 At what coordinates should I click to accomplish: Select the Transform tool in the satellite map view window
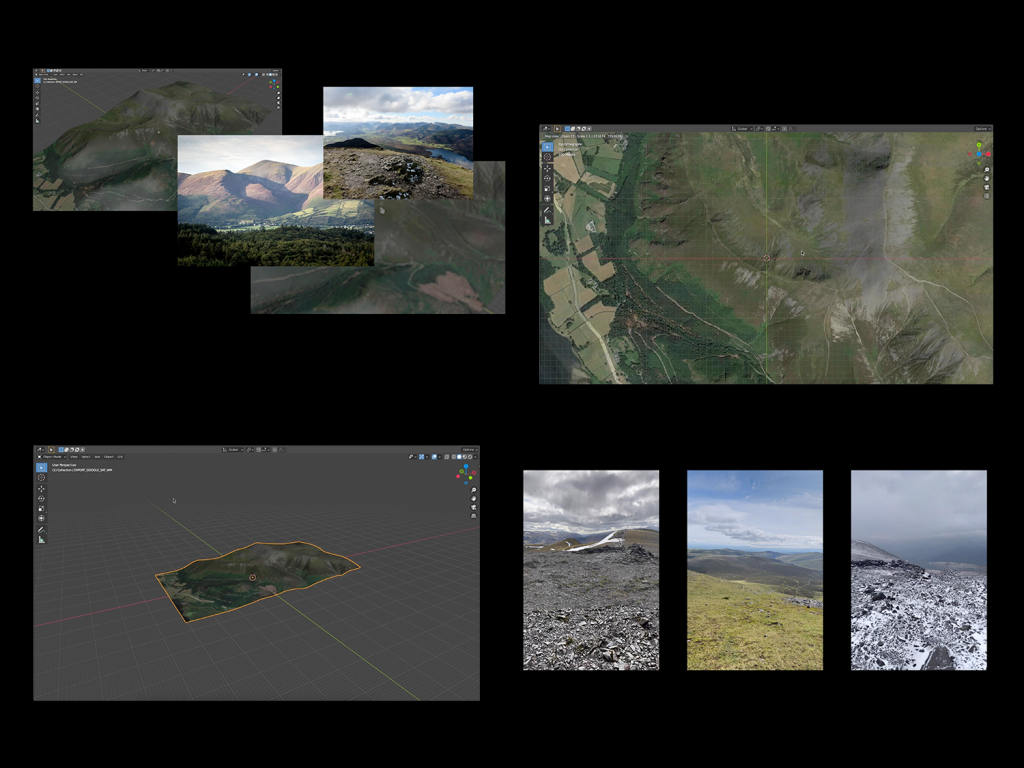pos(547,199)
